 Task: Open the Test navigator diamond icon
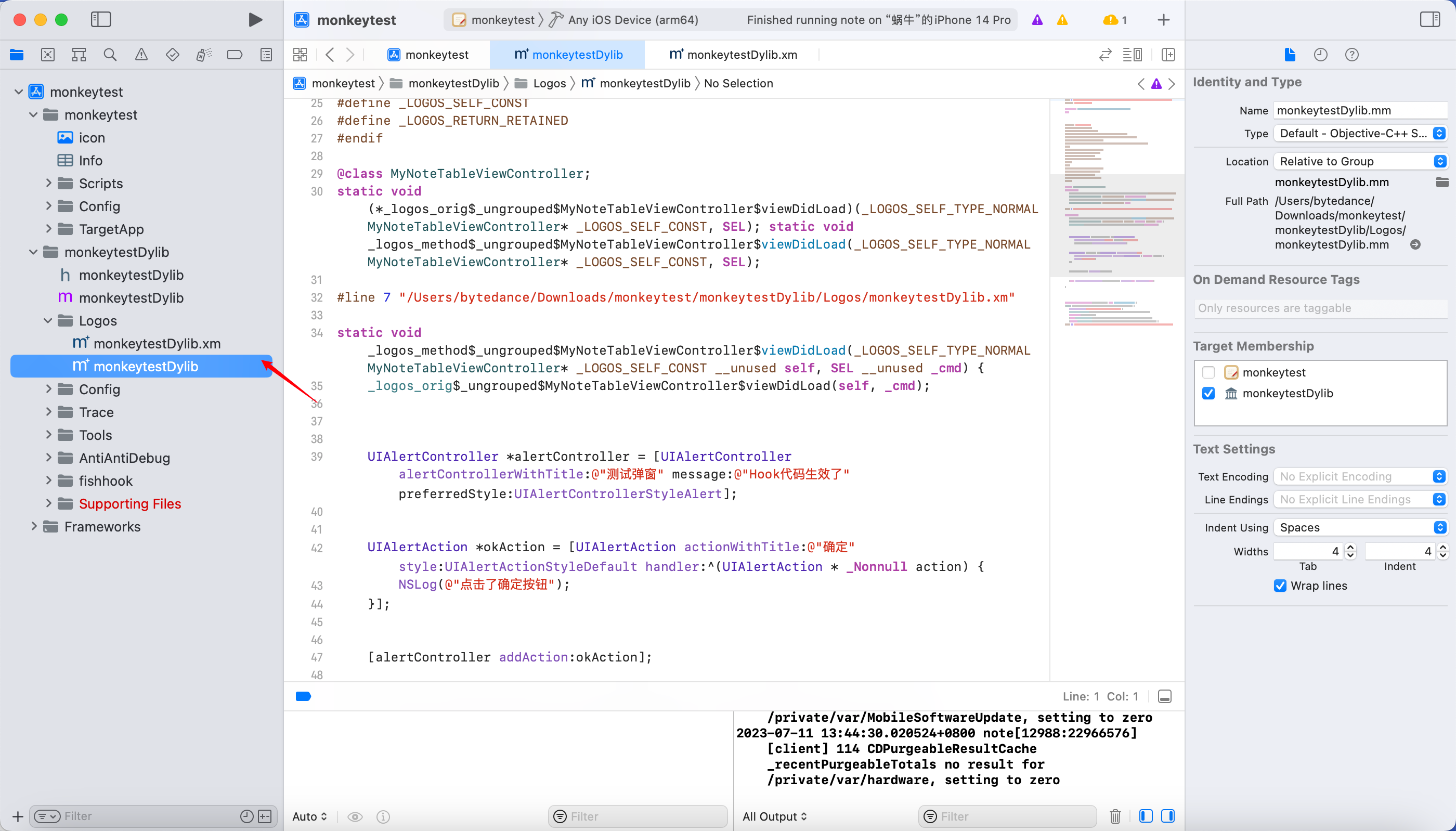[x=172, y=54]
